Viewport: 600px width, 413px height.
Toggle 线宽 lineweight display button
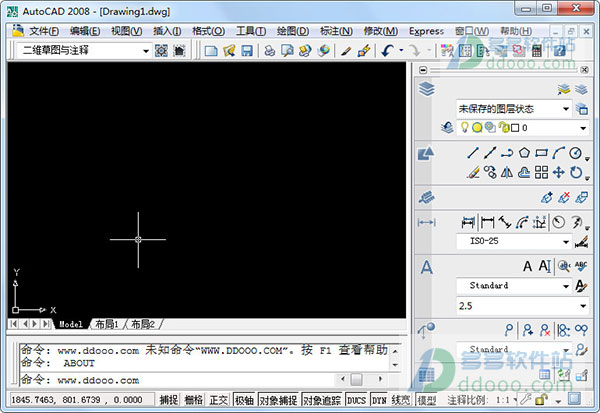401,400
